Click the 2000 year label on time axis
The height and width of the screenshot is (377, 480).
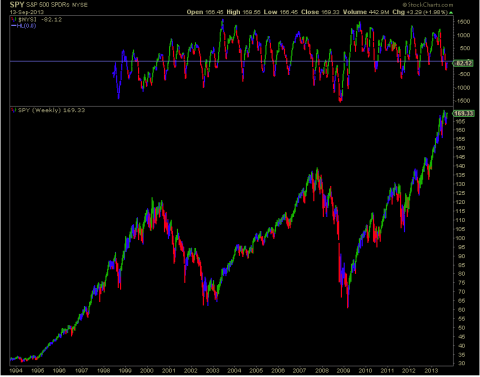coord(147,371)
